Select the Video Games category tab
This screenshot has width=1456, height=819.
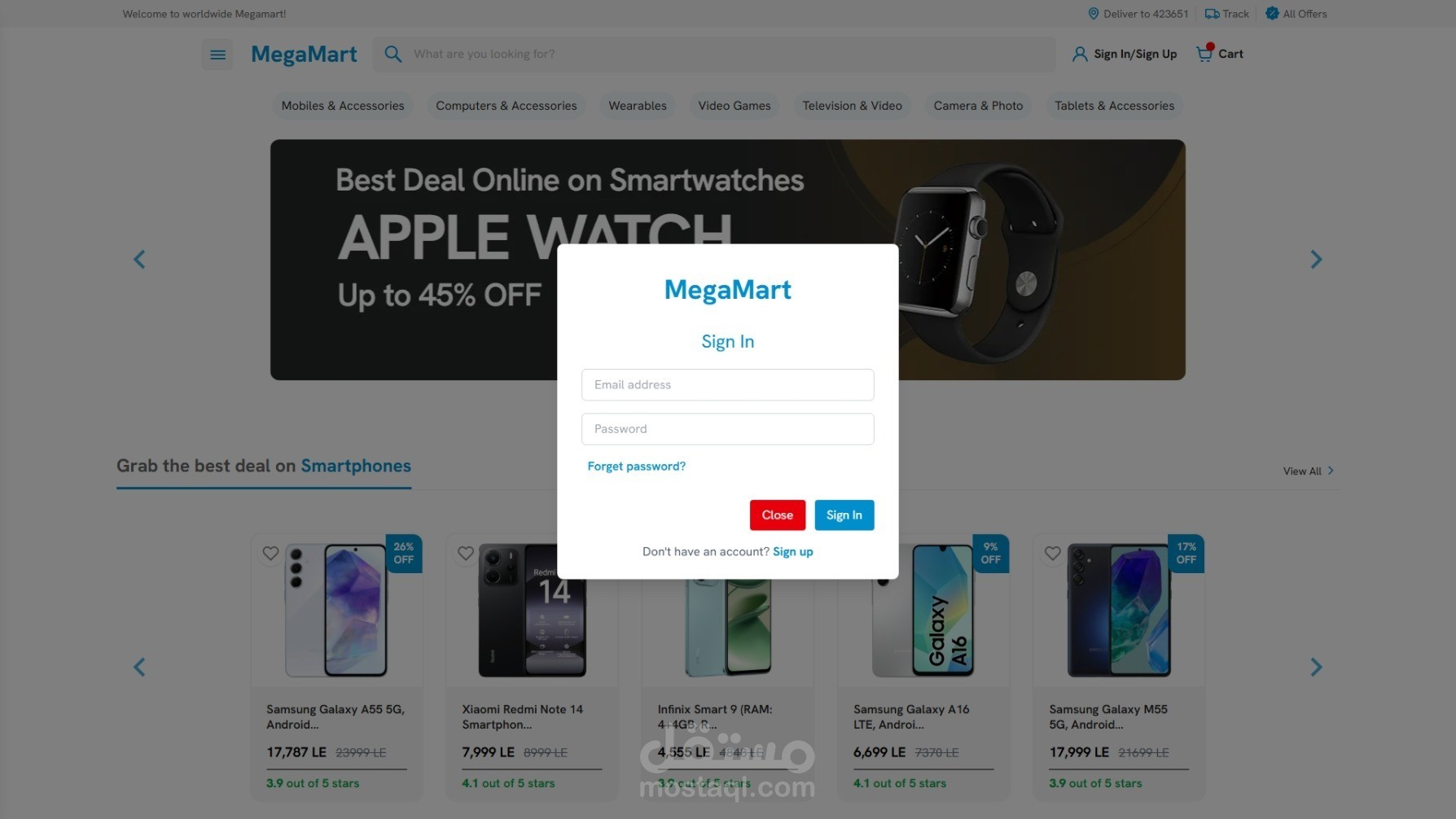point(735,106)
